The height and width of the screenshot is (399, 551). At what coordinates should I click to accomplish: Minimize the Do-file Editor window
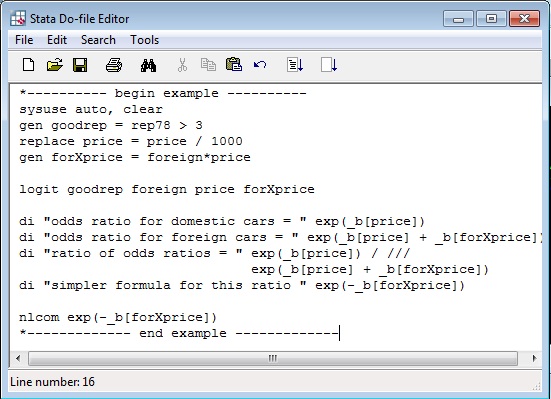tap(458, 19)
